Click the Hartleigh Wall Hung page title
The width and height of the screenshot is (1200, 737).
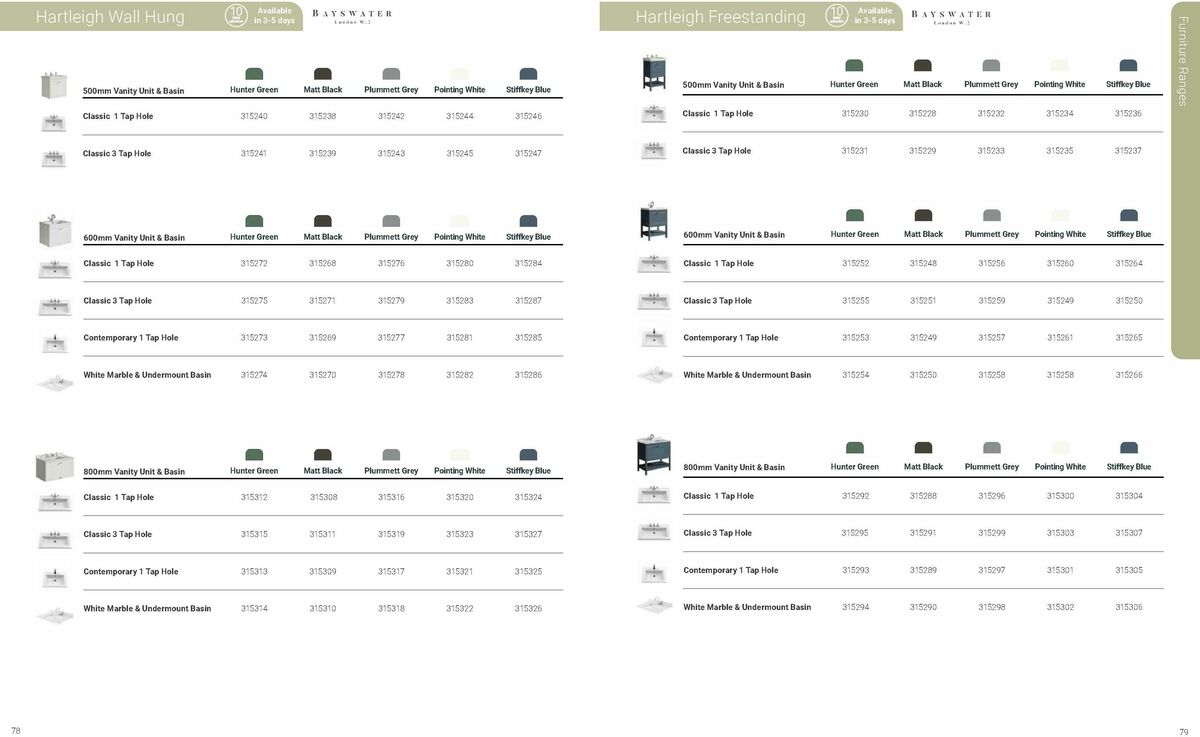pos(110,17)
